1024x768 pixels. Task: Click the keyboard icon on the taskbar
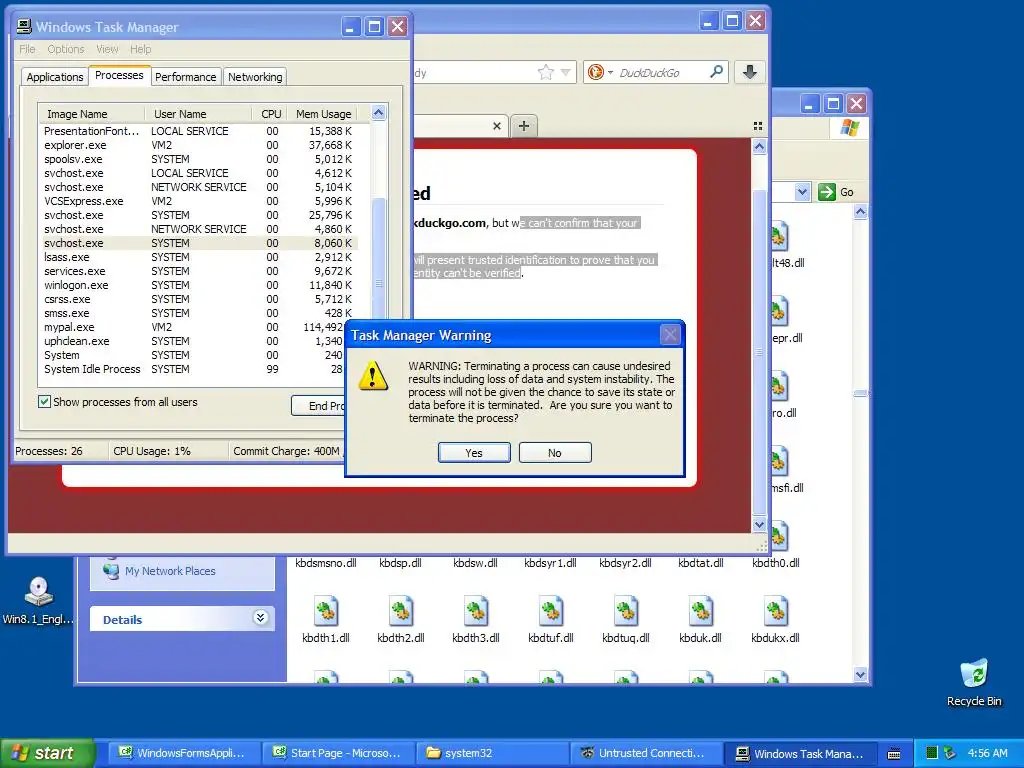click(x=894, y=754)
